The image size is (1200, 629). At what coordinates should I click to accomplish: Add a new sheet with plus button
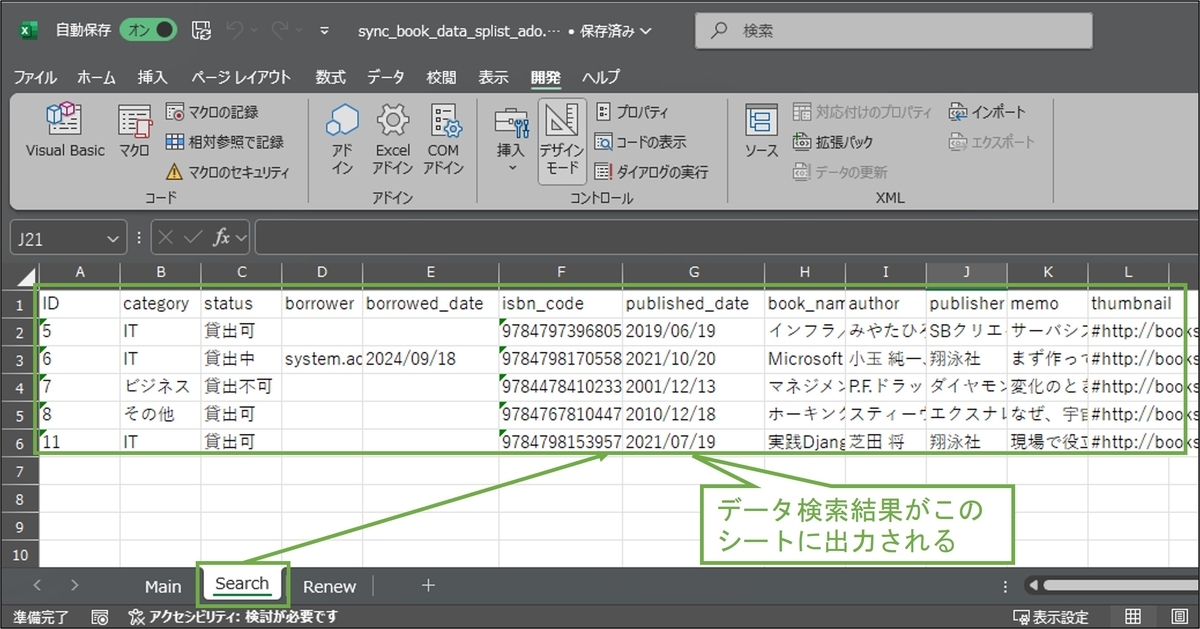[428, 586]
